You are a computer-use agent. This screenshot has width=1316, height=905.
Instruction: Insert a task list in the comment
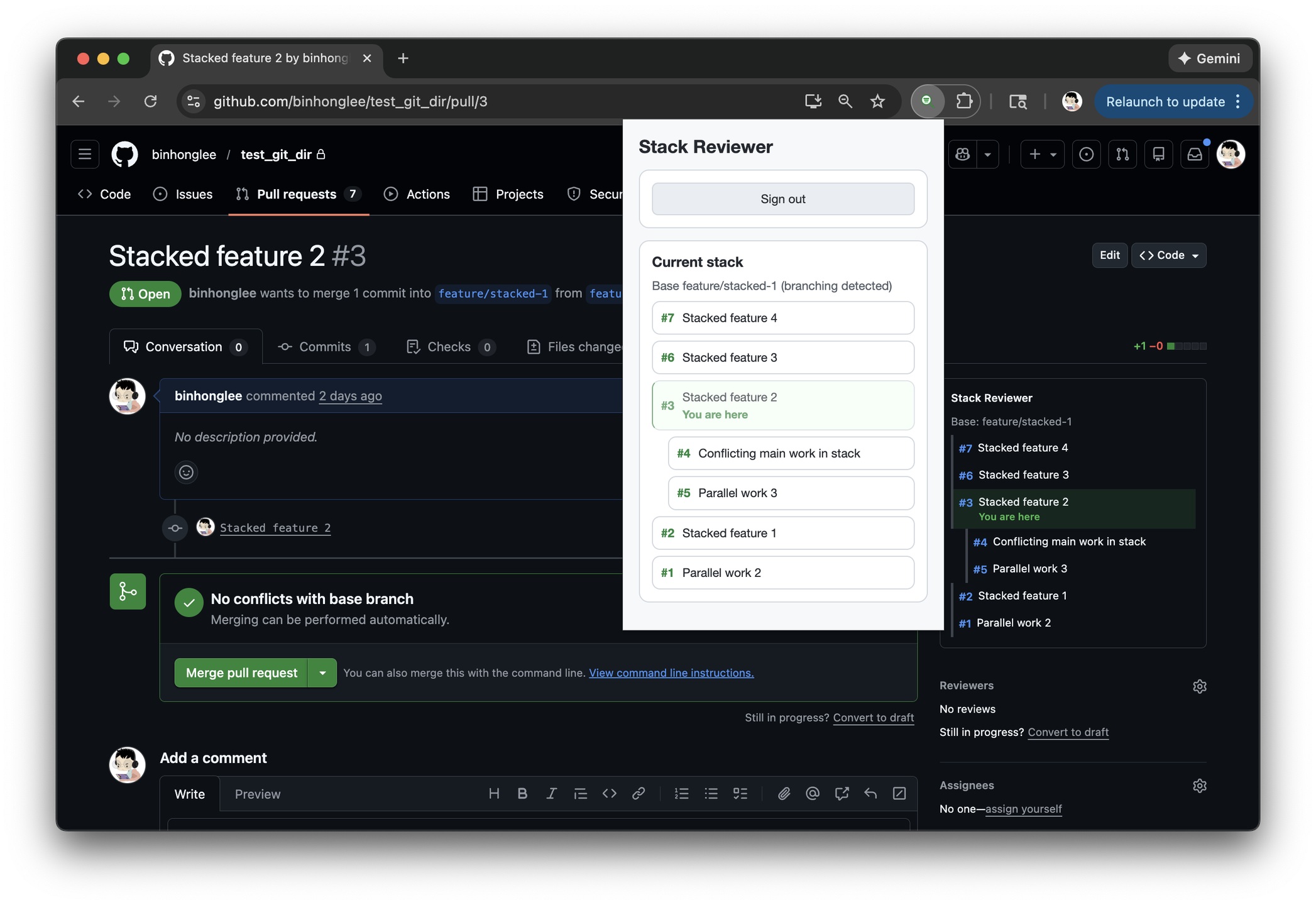(x=740, y=793)
